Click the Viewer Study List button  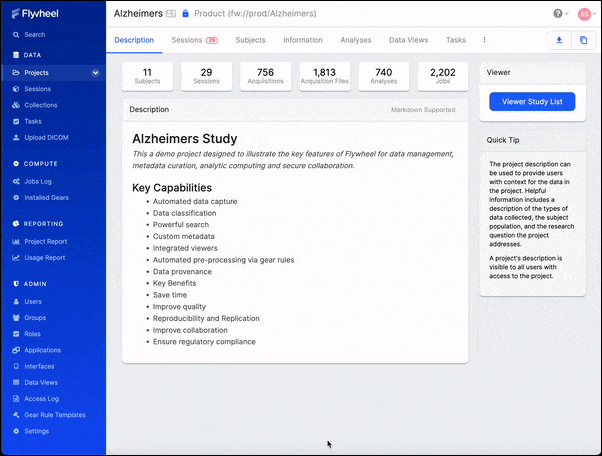pyautogui.click(x=532, y=102)
